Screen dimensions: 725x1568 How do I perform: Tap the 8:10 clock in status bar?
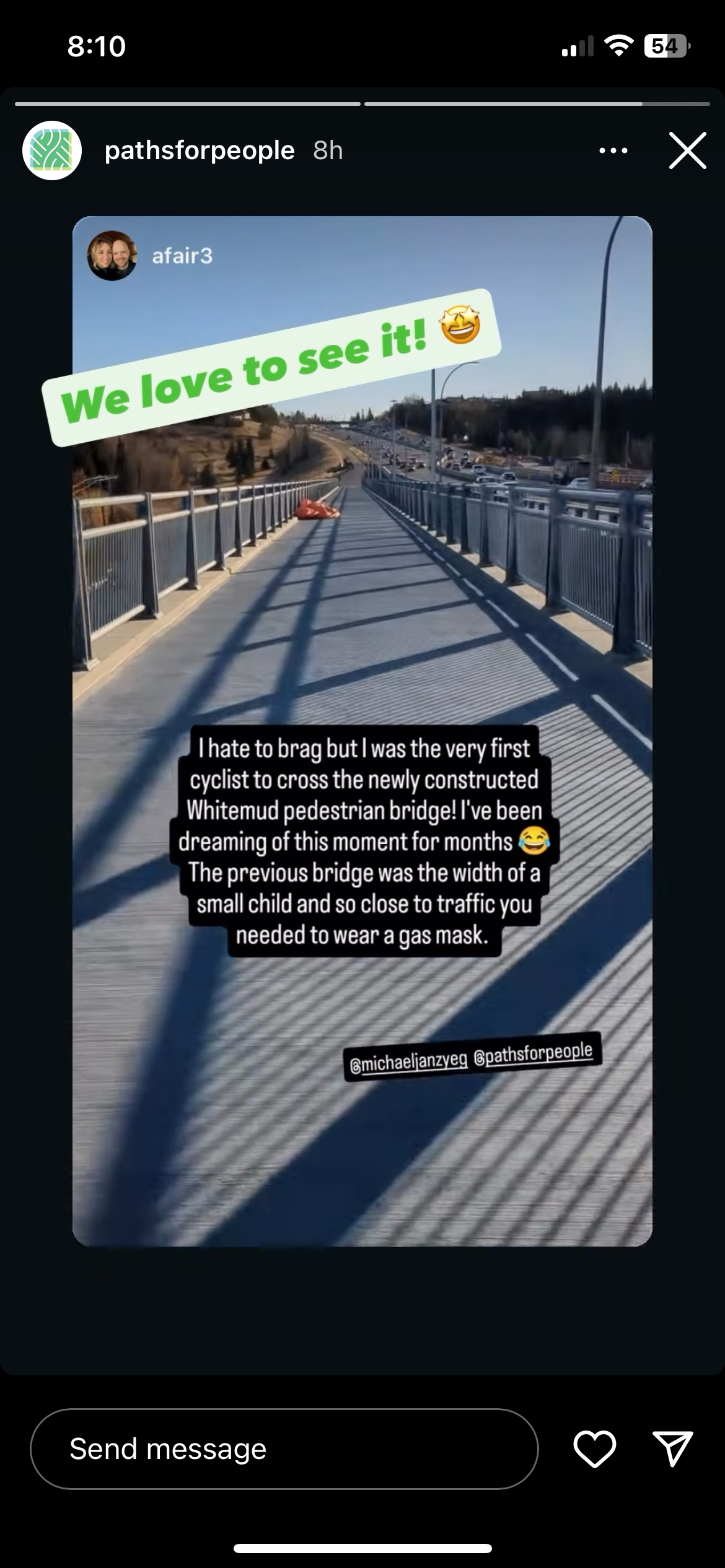point(97,46)
